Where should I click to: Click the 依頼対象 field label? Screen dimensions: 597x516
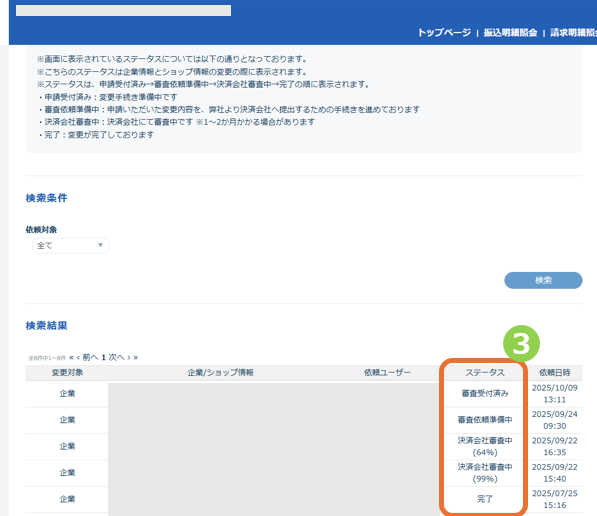coord(41,230)
